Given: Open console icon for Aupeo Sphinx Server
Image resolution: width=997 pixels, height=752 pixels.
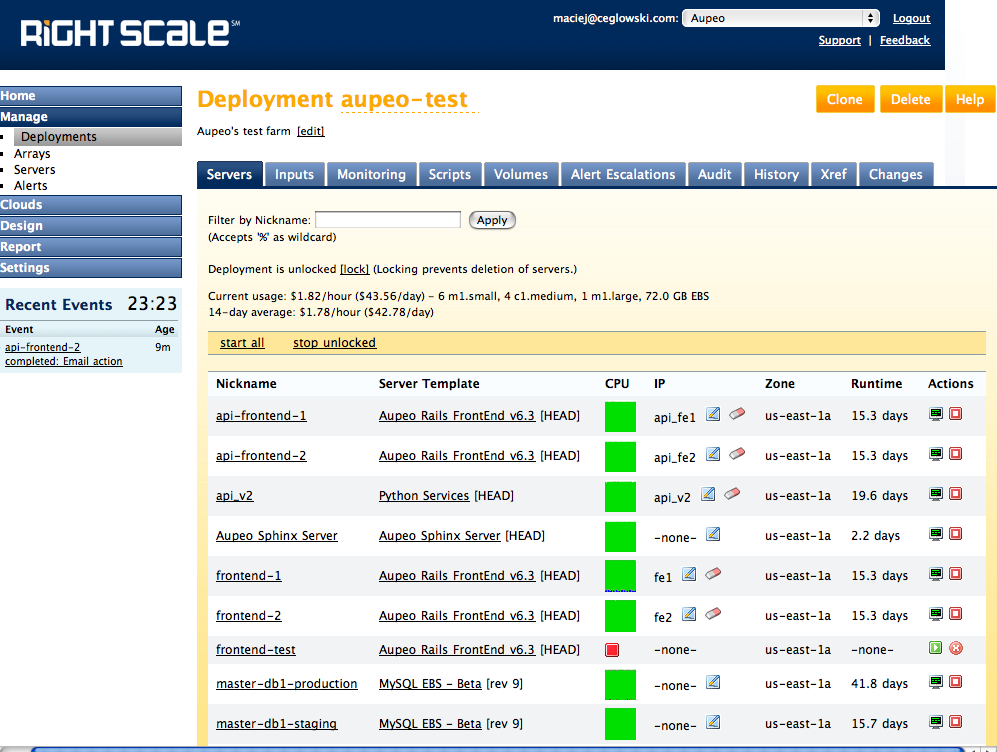Looking at the screenshot, I should point(935,534).
